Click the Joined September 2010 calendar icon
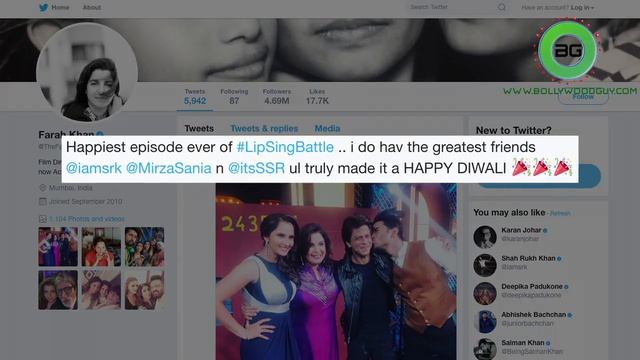The image size is (640, 360). [42, 201]
